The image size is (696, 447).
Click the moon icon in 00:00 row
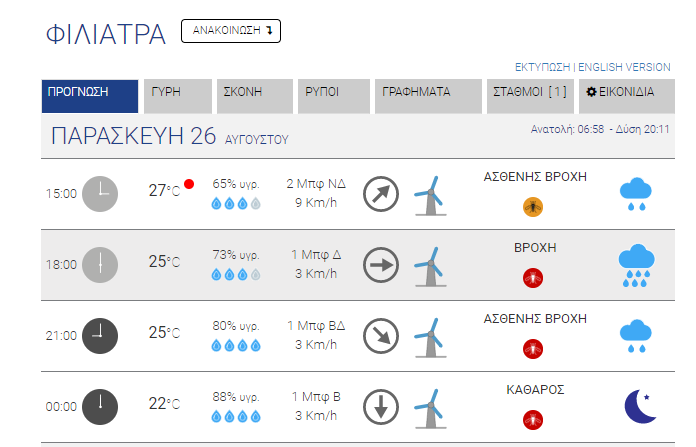coord(640,407)
